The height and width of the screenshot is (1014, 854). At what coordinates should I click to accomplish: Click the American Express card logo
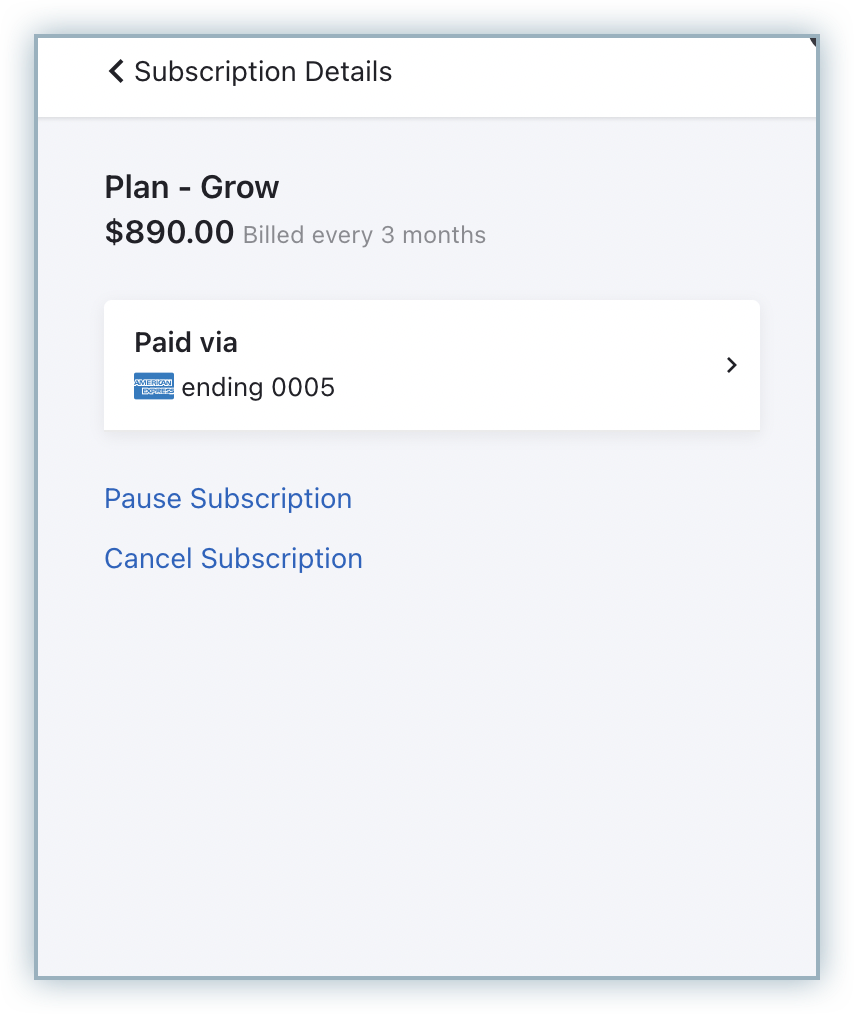(x=154, y=387)
